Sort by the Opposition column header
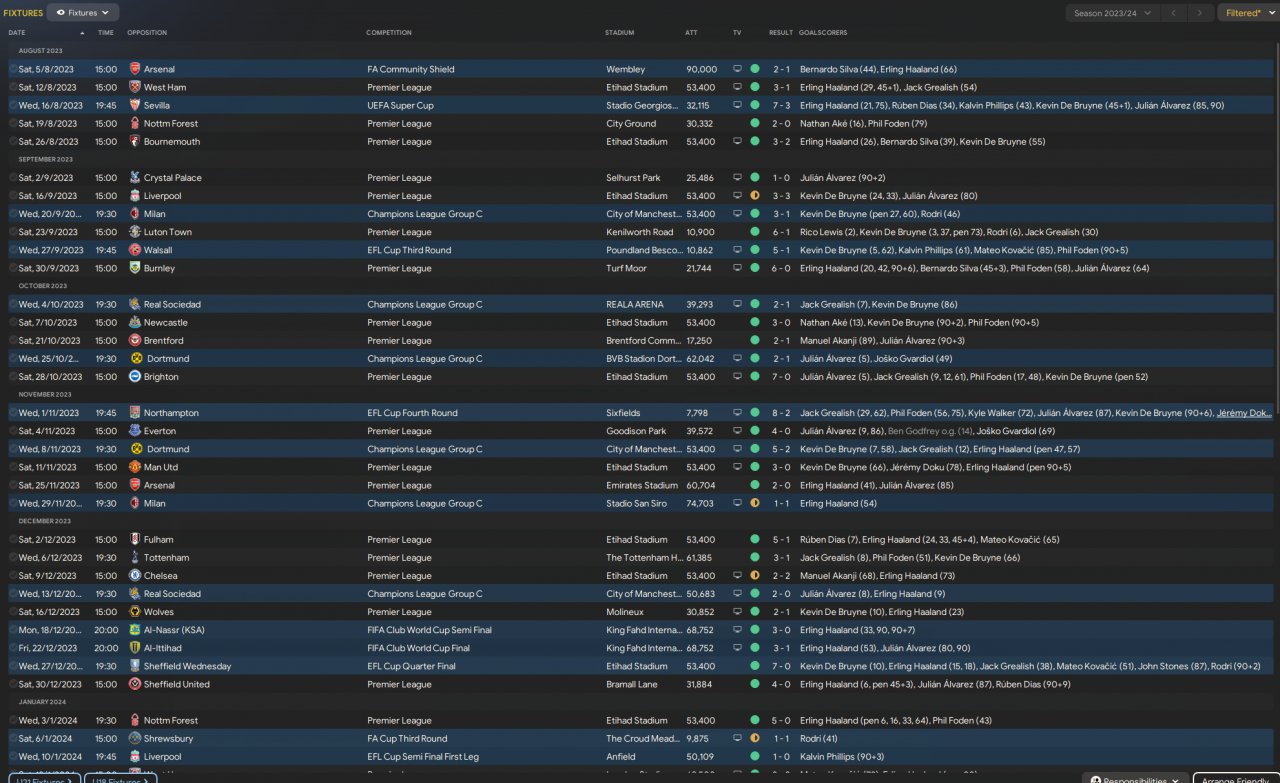This screenshot has height=783, width=1280. click(x=147, y=33)
